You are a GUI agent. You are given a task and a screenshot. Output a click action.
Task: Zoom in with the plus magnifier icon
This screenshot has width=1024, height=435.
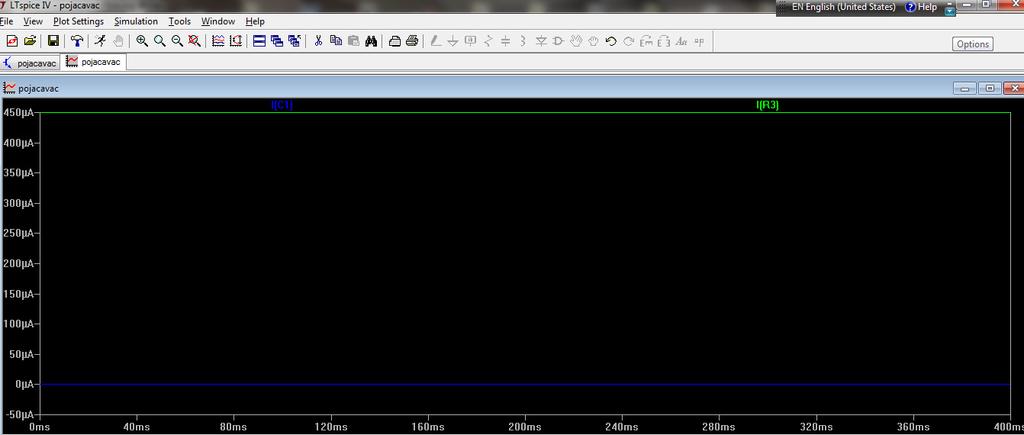tap(142, 41)
